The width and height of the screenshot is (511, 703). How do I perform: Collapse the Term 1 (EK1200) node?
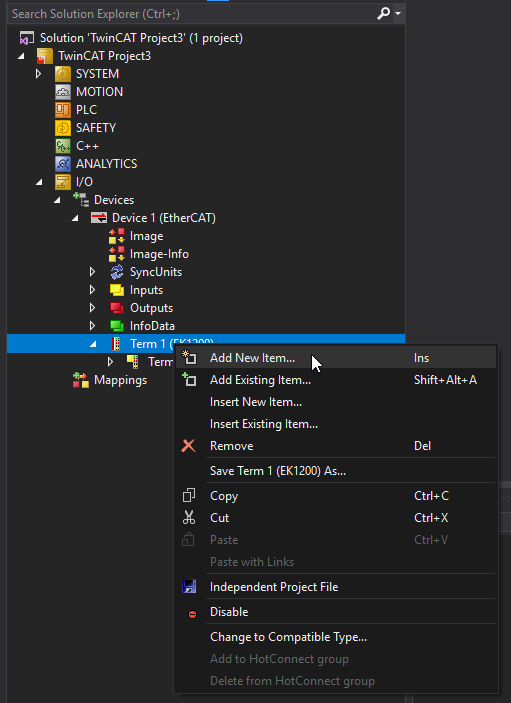pyautogui.click(x=93, y=344)
